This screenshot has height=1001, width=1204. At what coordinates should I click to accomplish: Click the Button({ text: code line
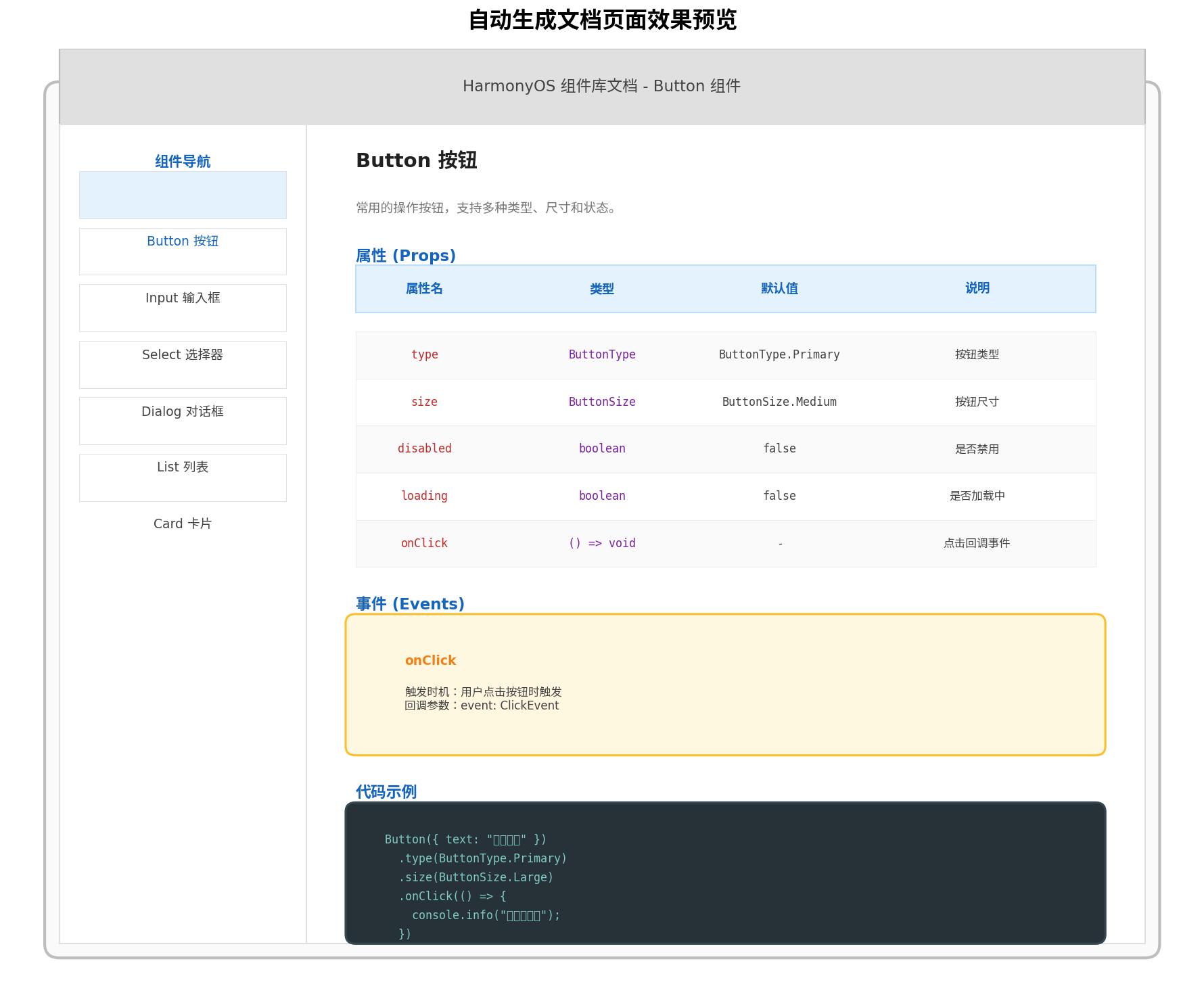(x=466, y=840)
